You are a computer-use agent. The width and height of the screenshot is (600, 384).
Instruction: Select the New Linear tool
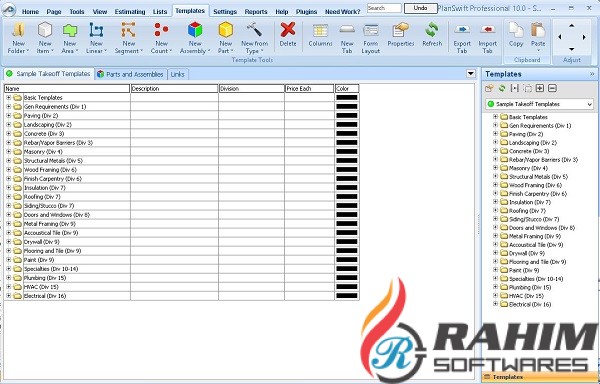96,38
